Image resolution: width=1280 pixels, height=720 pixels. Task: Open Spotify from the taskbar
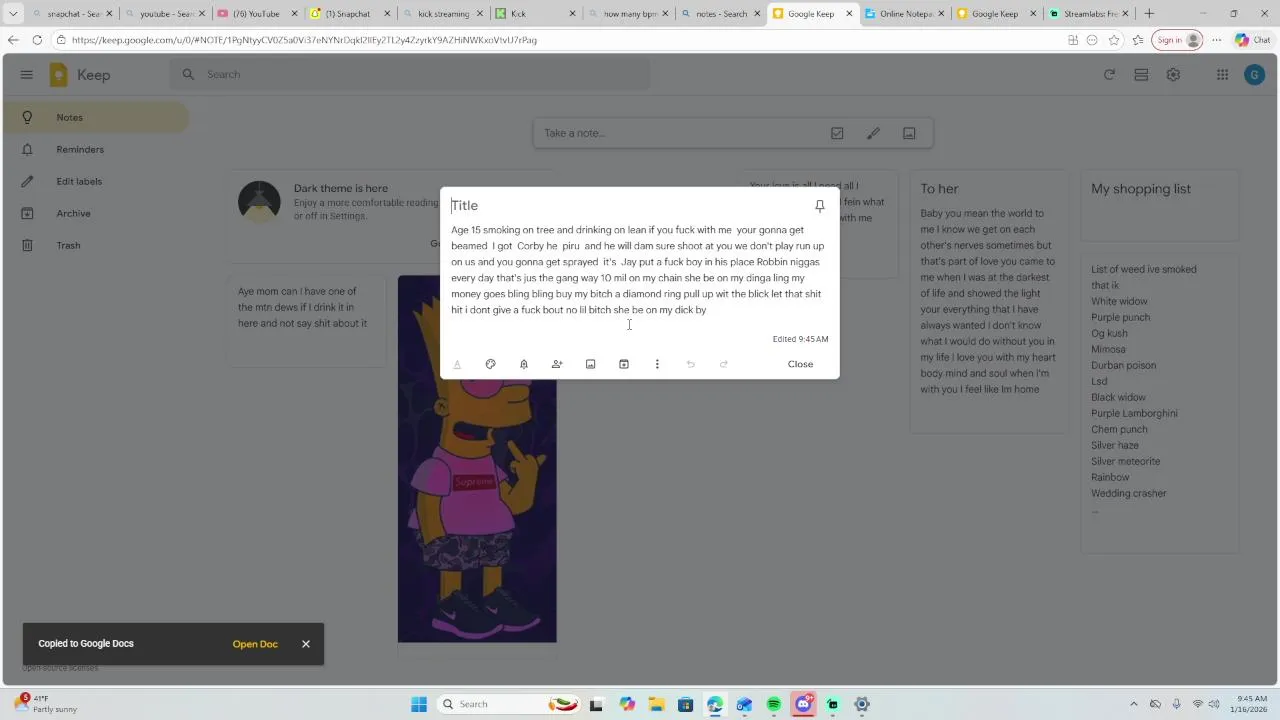click(x=774, y=704)
